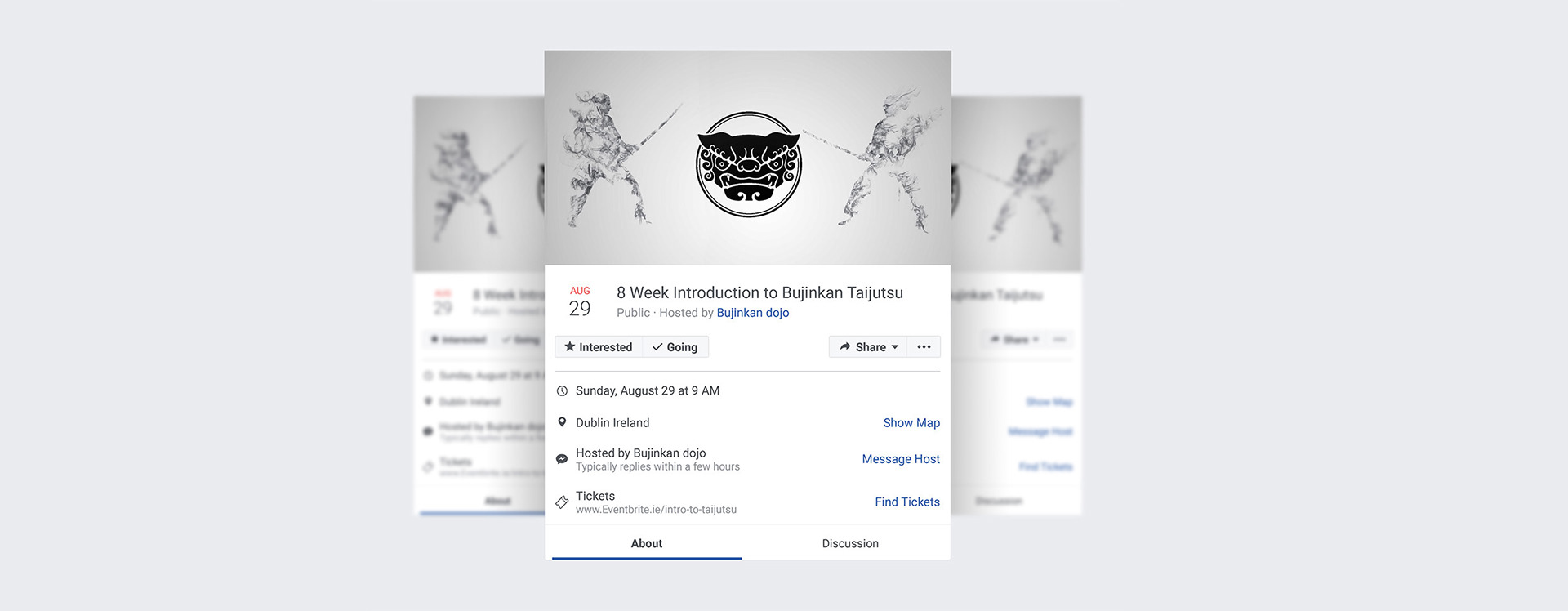The height and width of the screenshot is (611, 1568).
Task: Toggle the Interested status for the event
Action: [x=599, y=347]
